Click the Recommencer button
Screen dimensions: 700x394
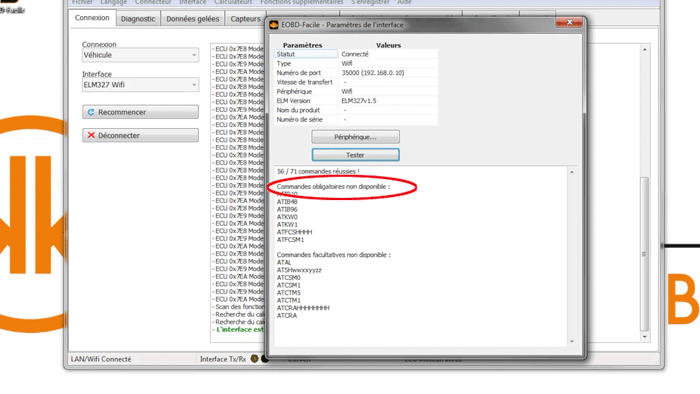pyautogui.click(x=140, y=112)
